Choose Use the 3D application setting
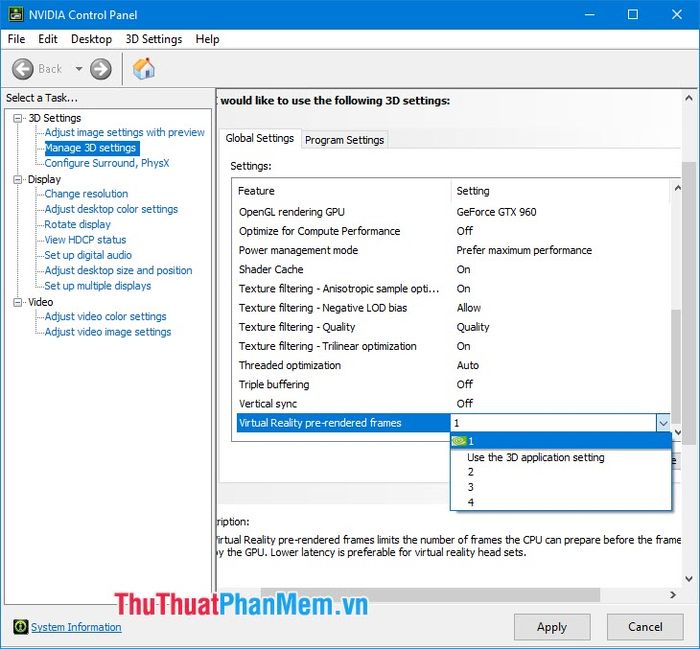 (x=561, y=457)
